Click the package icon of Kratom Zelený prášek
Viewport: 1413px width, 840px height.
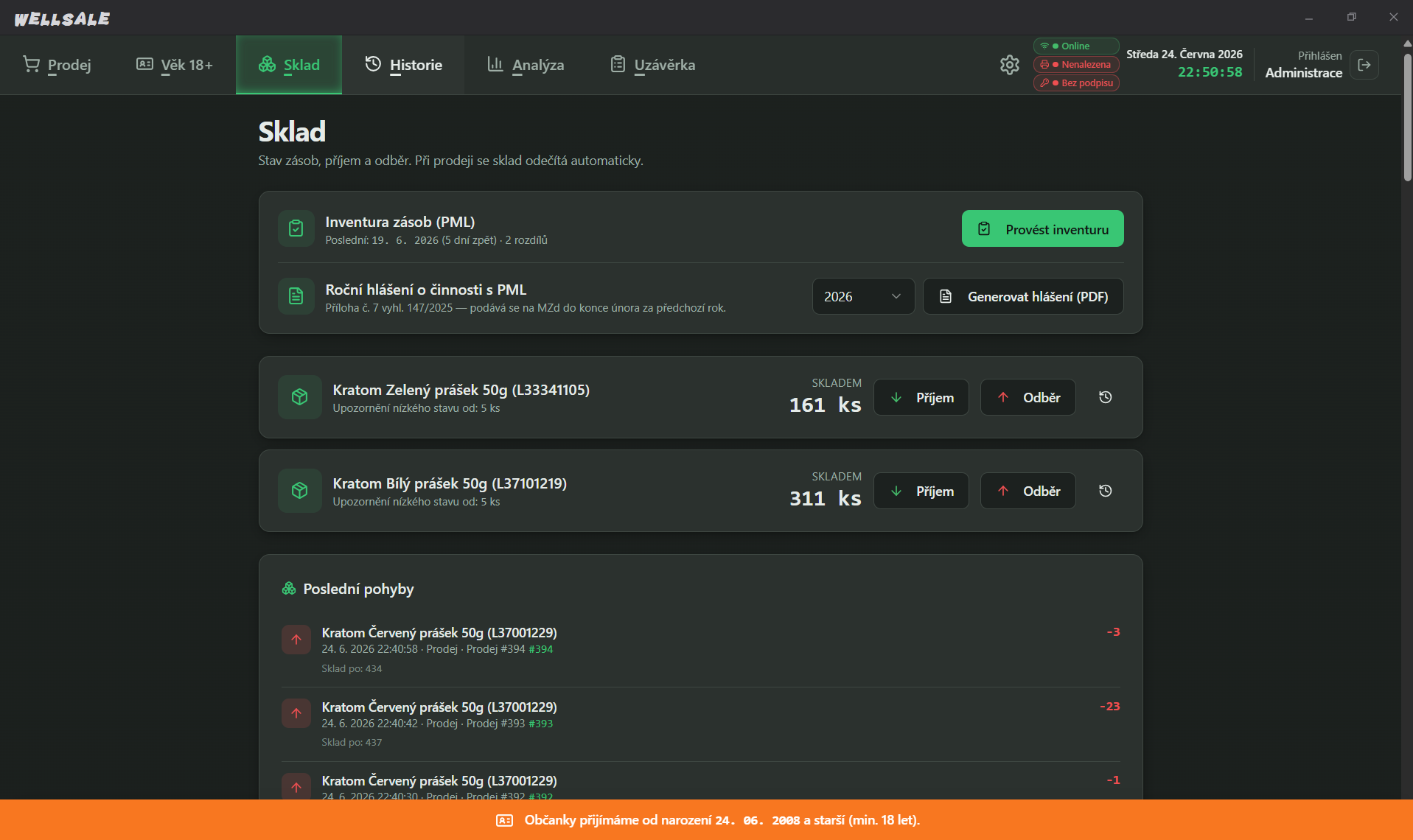point(299,397)
